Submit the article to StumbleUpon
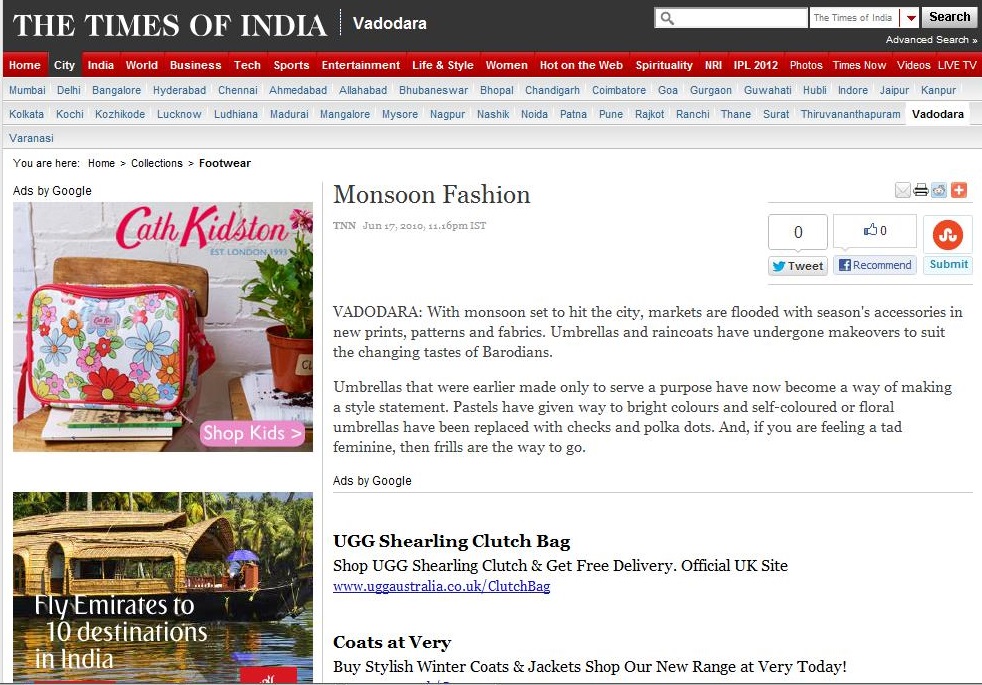982x685 pixels. (948, 264)
